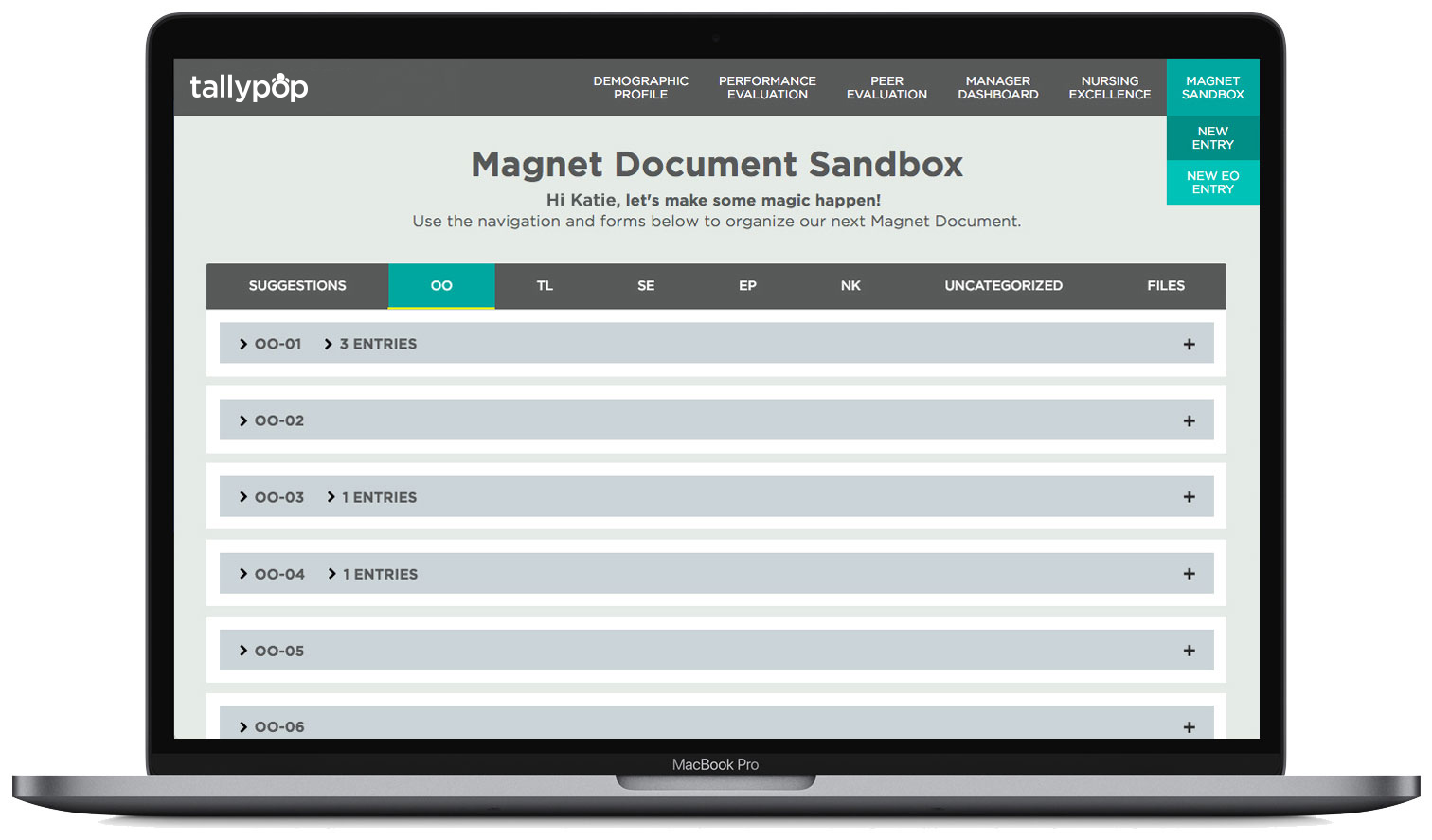Open the Manager Dashboard menu item

[997, 88]
